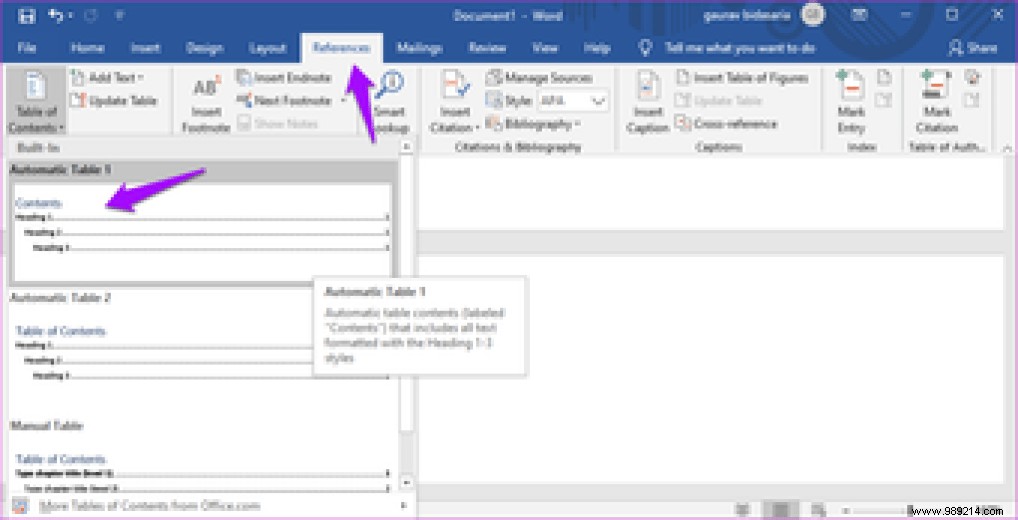The width and height of the screenshot is (1018, 520).
Task: Open the citation Style combo box
Action: coord(573,101)
